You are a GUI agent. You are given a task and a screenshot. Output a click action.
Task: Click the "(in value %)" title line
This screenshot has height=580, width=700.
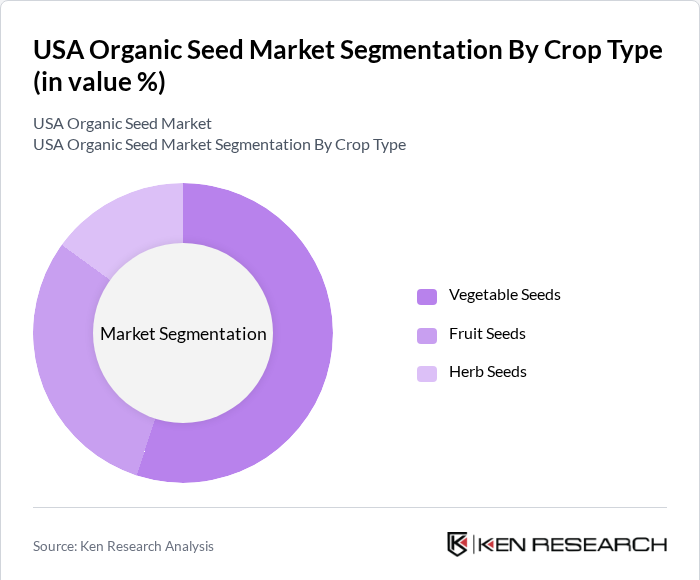coord(99,83)
